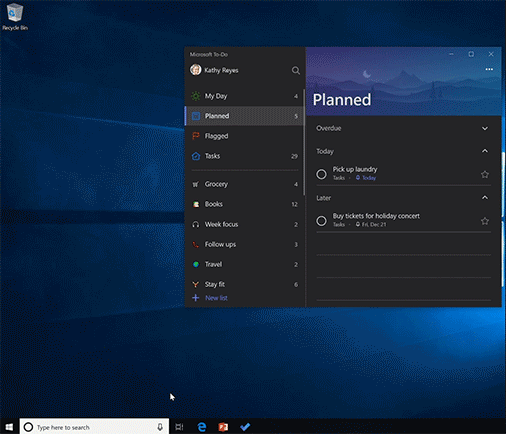Viewport: 506px width, 434px height.
Task: Open the Flagged list
Action: (x=244, y=136)
